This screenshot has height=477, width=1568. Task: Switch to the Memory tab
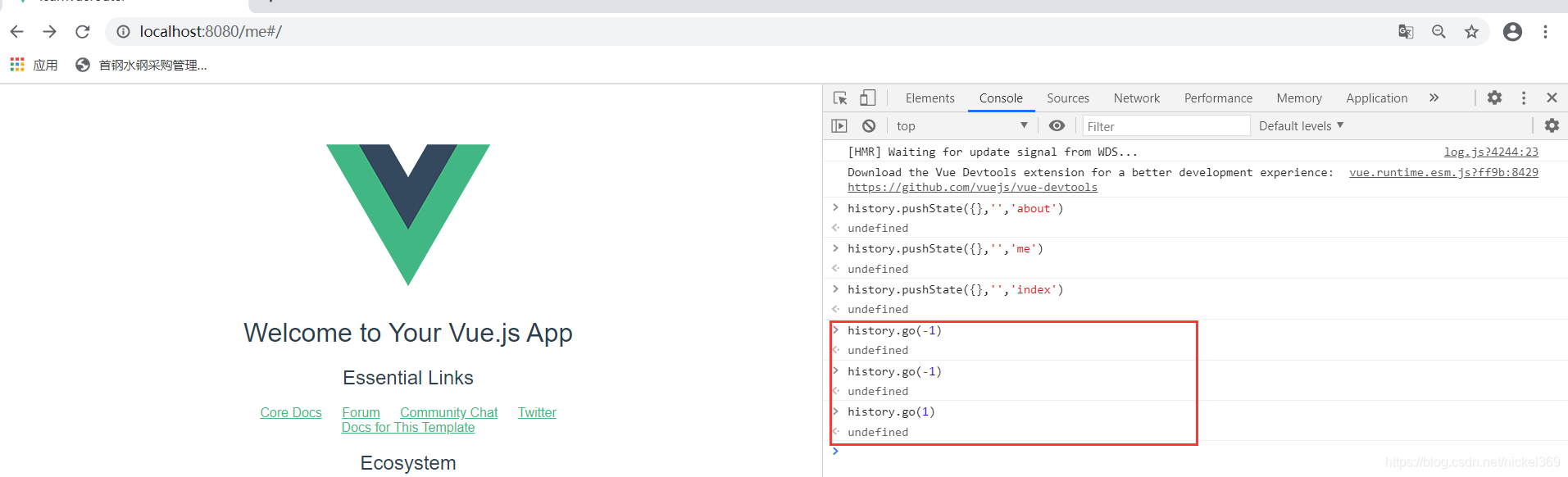1299,98
